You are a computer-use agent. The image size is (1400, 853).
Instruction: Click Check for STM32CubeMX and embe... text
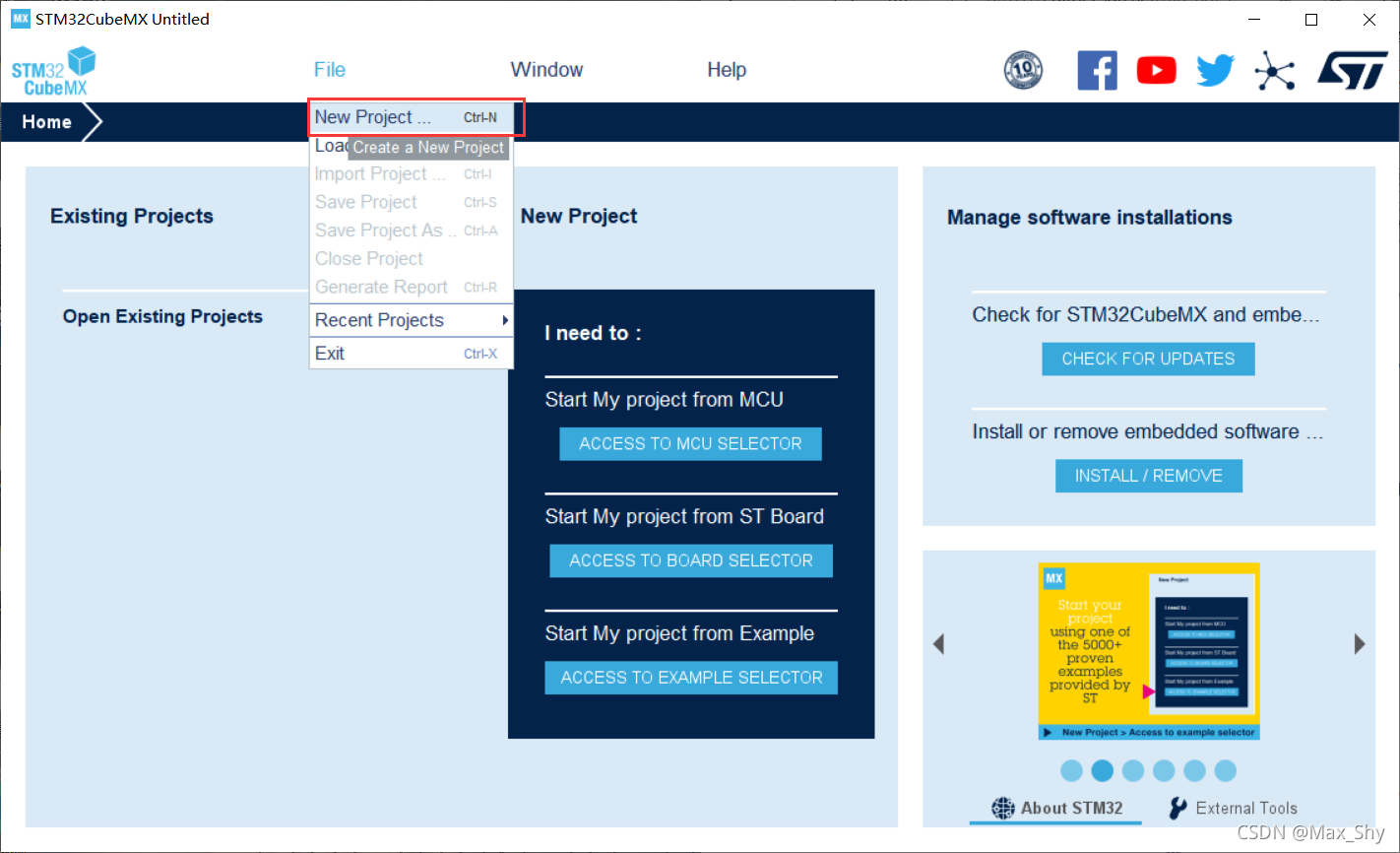pyautogui.click(x=1145, y=315)
